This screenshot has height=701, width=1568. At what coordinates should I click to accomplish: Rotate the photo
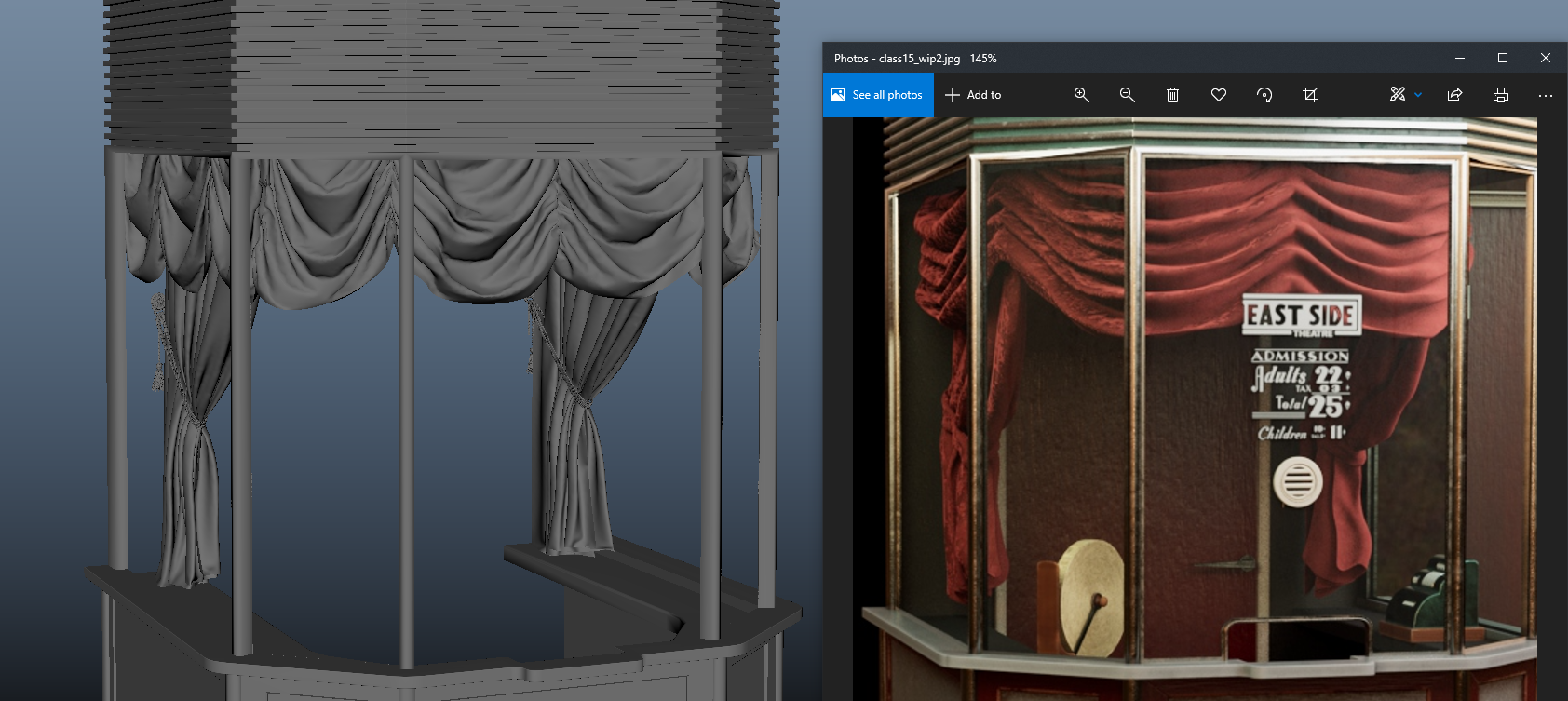pyautogui.click(x=1264, y=95)
